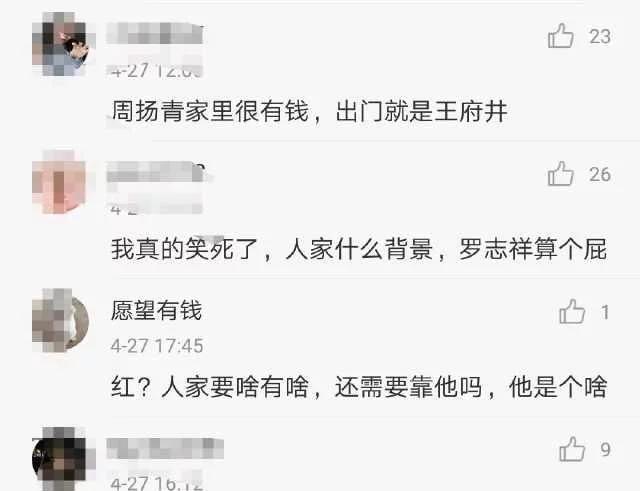Like the comment with 23 likes
The image size is (640, 491).
[x=561, y=36]
